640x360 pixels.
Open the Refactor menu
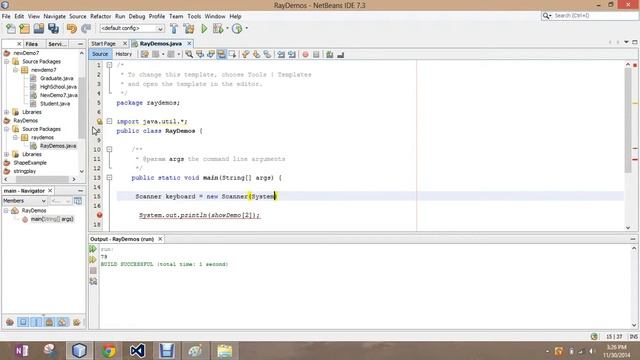point(100,16)
